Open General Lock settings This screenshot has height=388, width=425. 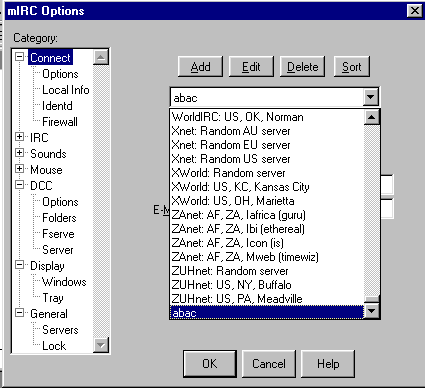(54, 346)
